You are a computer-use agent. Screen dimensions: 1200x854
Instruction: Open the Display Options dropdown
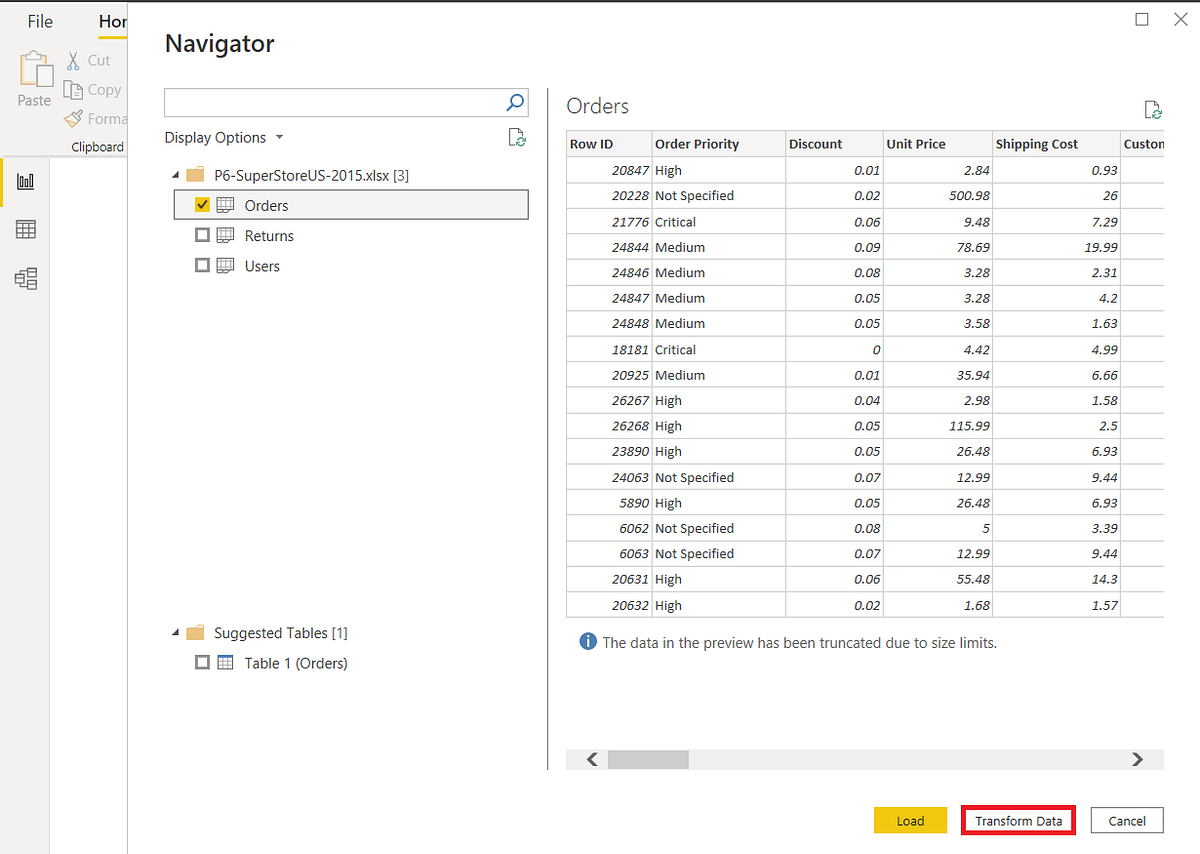[224, 137]
